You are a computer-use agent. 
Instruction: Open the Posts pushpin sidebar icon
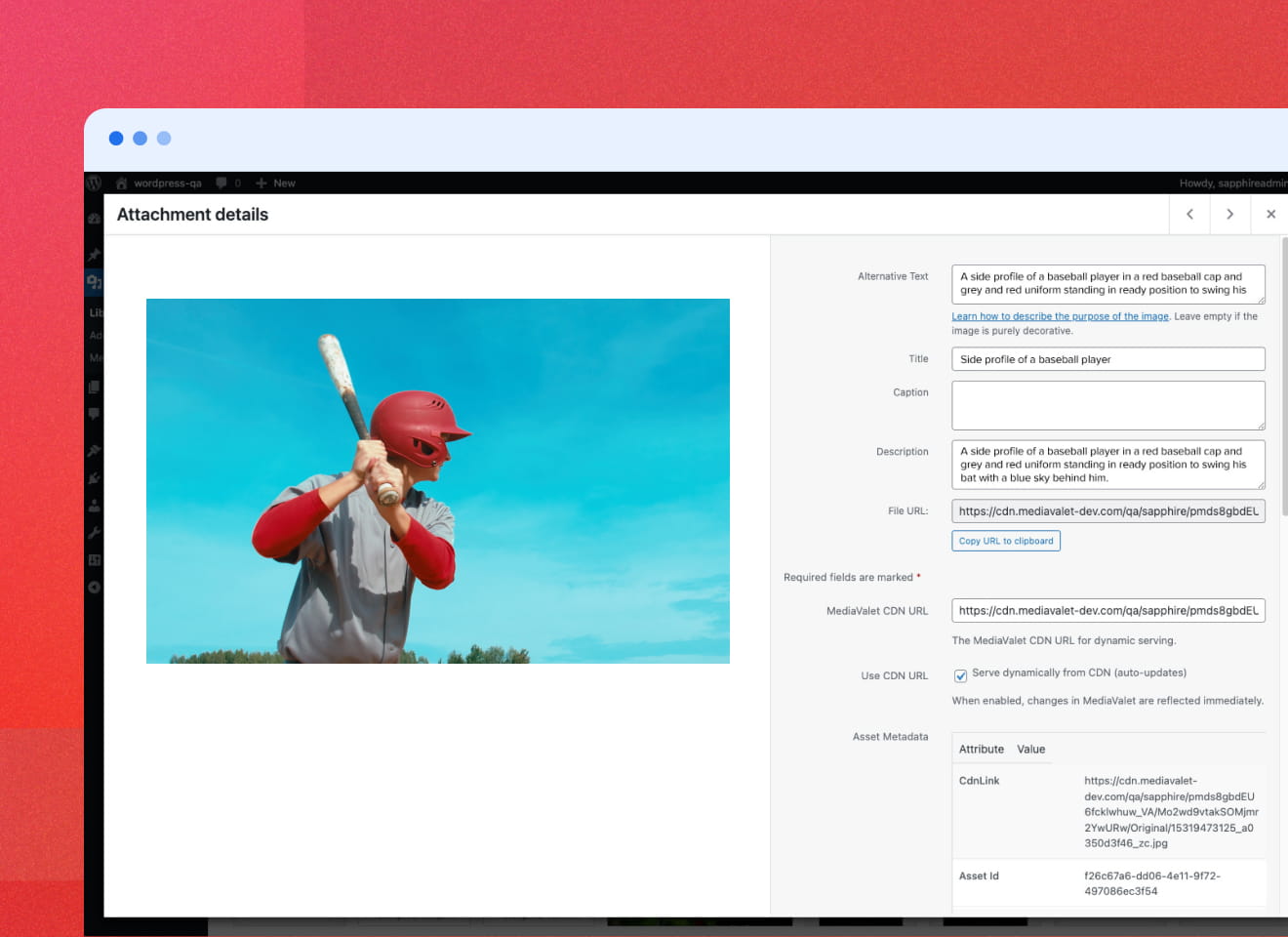pyautogui.click(x=94, y=255)
